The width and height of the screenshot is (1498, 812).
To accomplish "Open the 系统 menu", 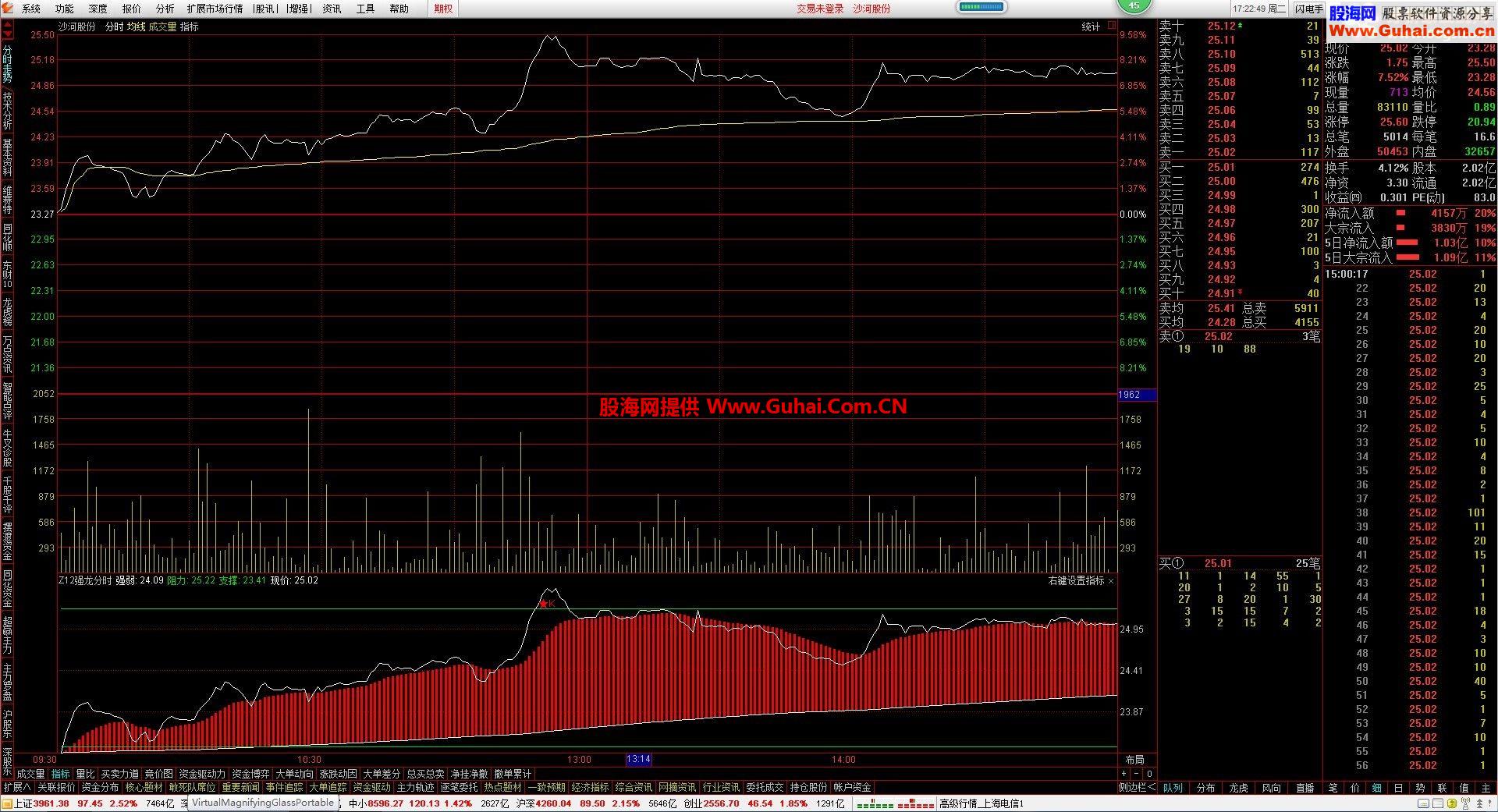I will point(31,9).
